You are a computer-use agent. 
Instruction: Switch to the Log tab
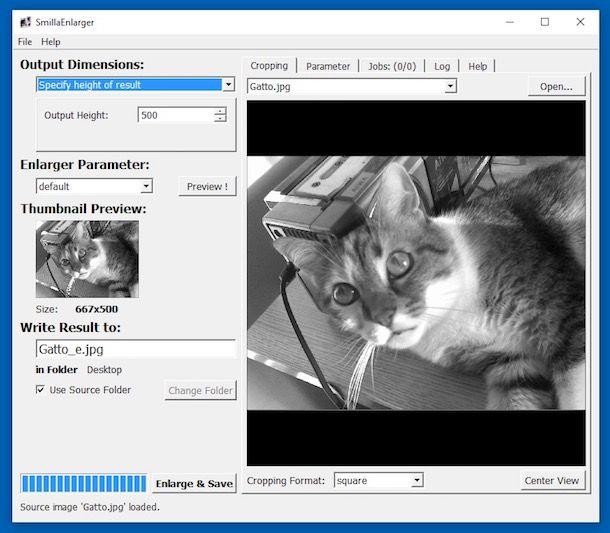pyautogui.click(x=442, y=66)
